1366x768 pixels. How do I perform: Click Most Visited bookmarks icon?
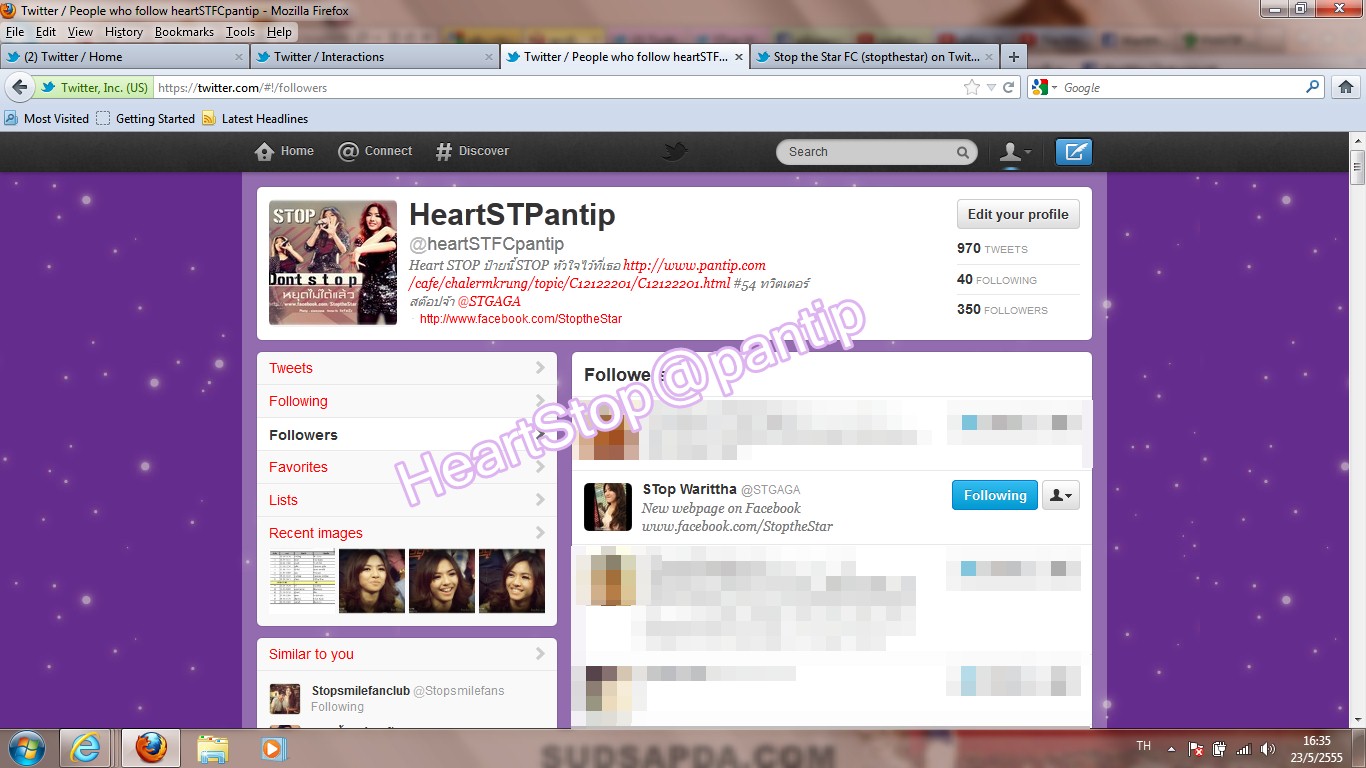11,118
